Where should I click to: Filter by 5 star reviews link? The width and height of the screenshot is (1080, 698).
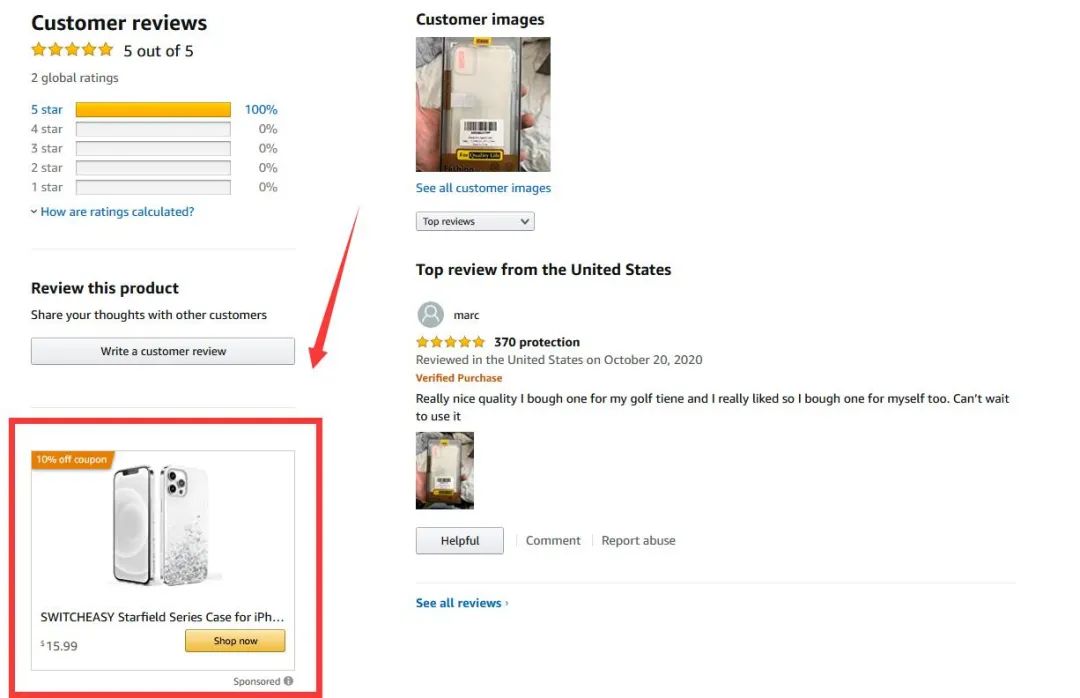pos(47,110)
